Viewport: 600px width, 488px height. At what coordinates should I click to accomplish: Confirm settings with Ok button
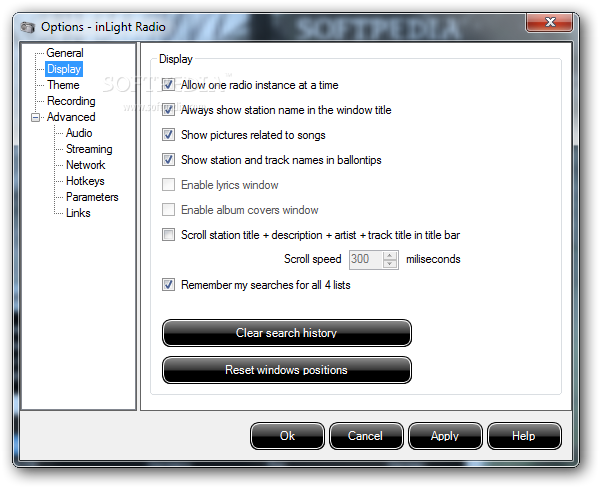287,436
